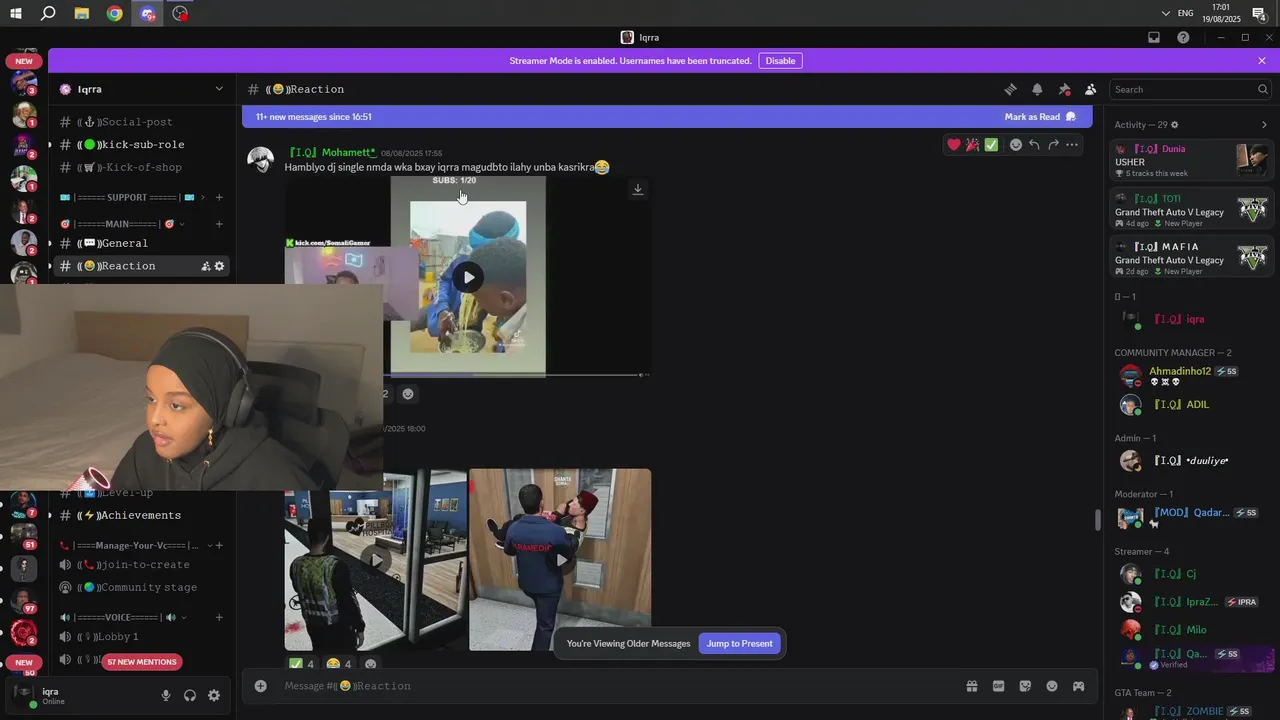Create channel in SUPPORT category
The width and height of the screenshot is (1280, 720).
(x=219, y=197)
